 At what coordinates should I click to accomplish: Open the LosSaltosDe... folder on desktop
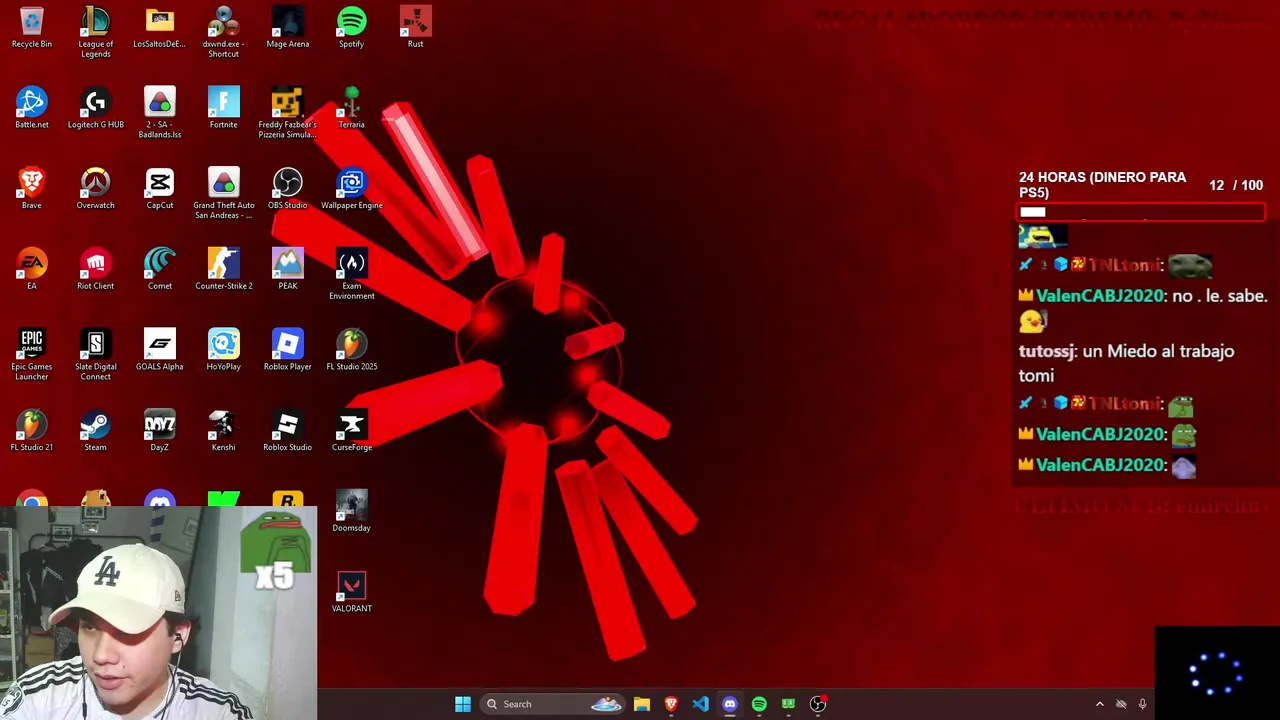point(160,28)
